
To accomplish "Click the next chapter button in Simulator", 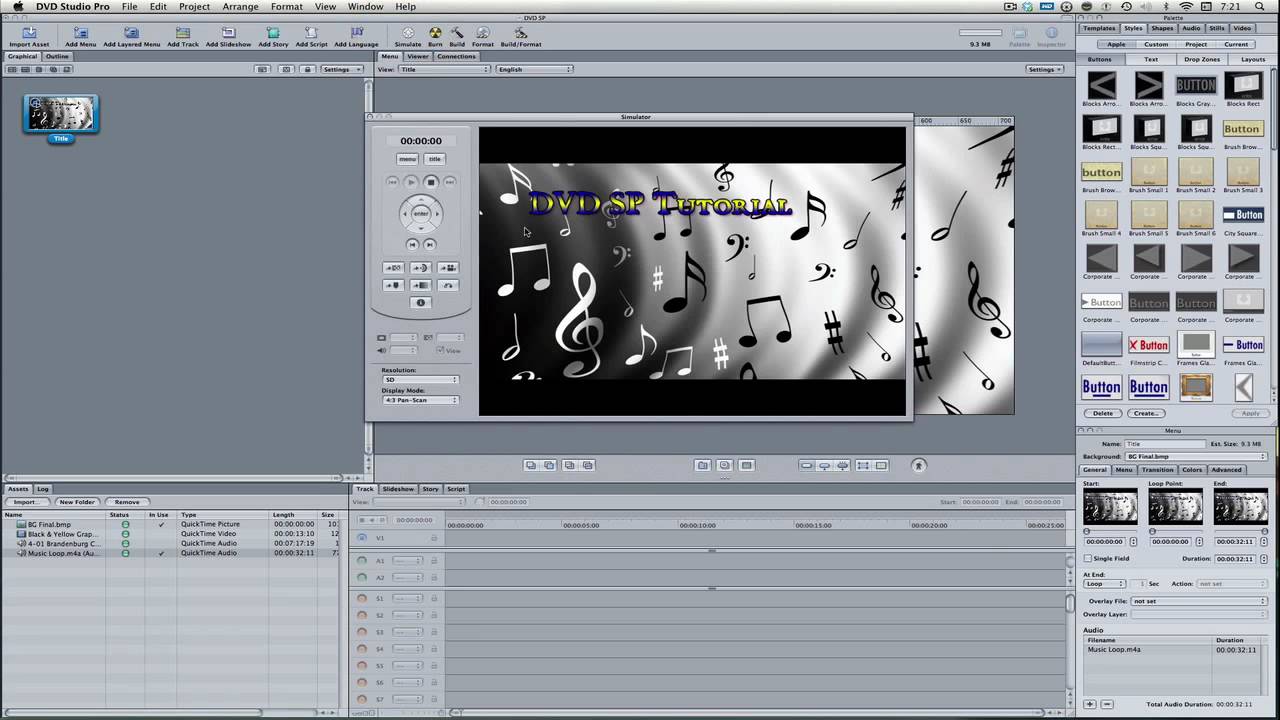I will (430, 244).
